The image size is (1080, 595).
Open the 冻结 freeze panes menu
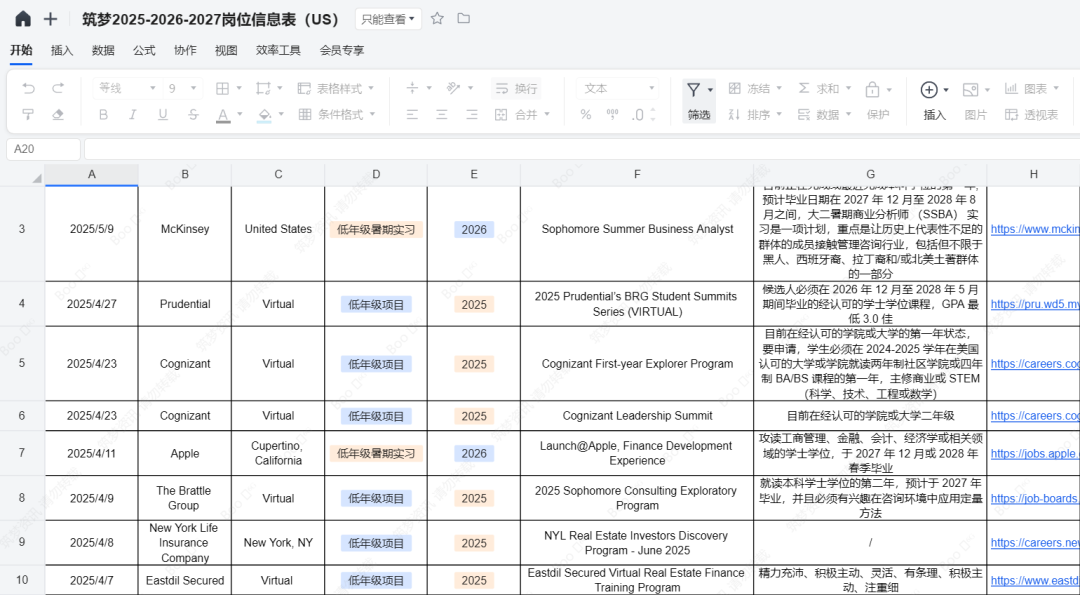(x=755, y=88)
